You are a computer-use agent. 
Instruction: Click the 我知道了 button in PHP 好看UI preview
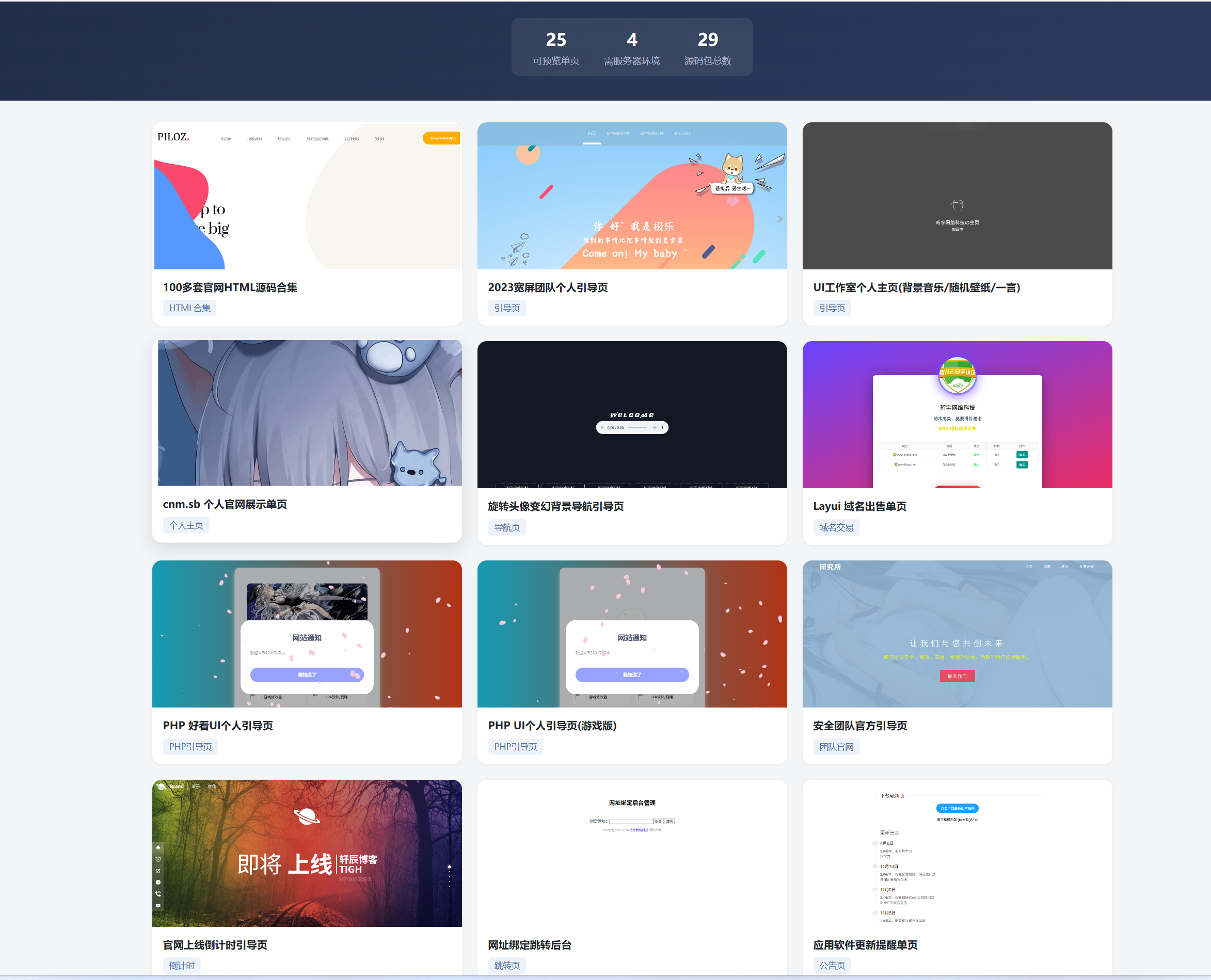[x=307, y=674]
